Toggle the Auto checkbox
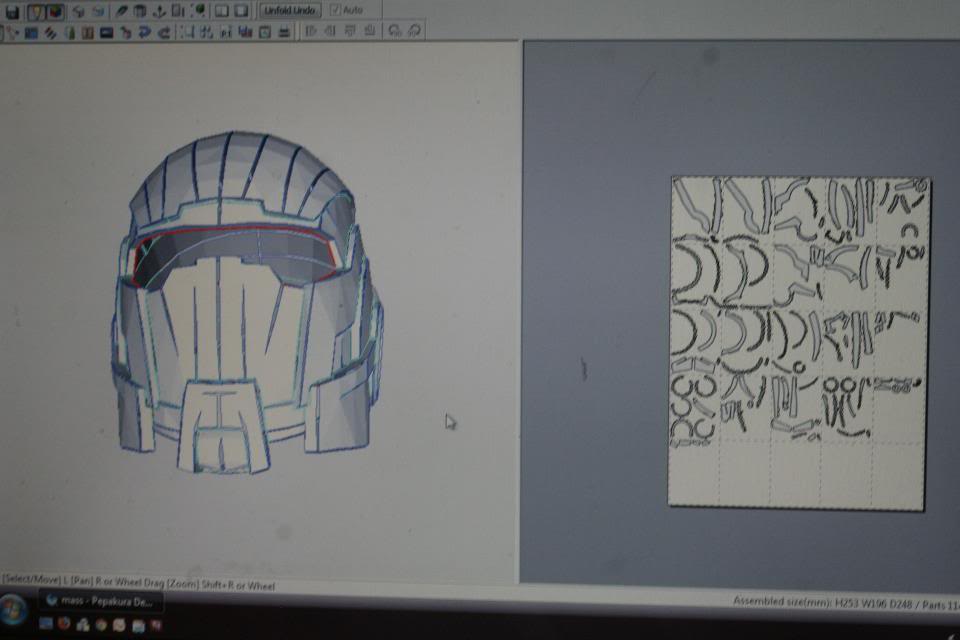Viewport: 960px width, 640px height. (x=335, y=10)
